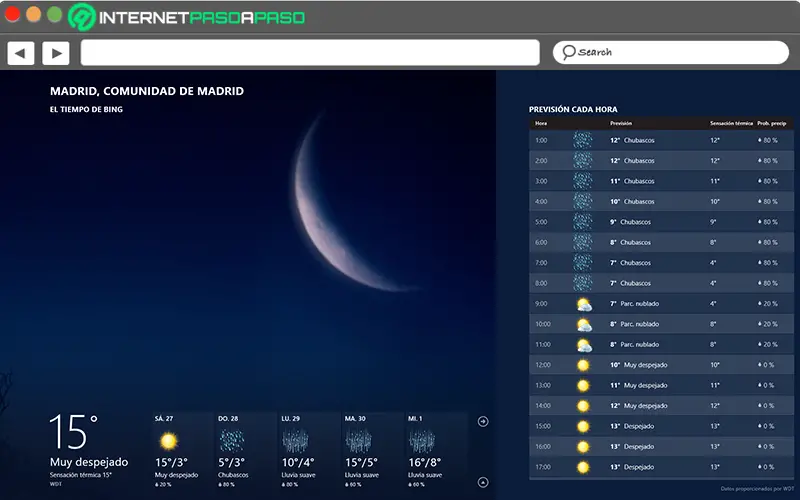Click the partly cloudy icon at 10:00
This screenshot has width=800, height=500.
point(584,325)
